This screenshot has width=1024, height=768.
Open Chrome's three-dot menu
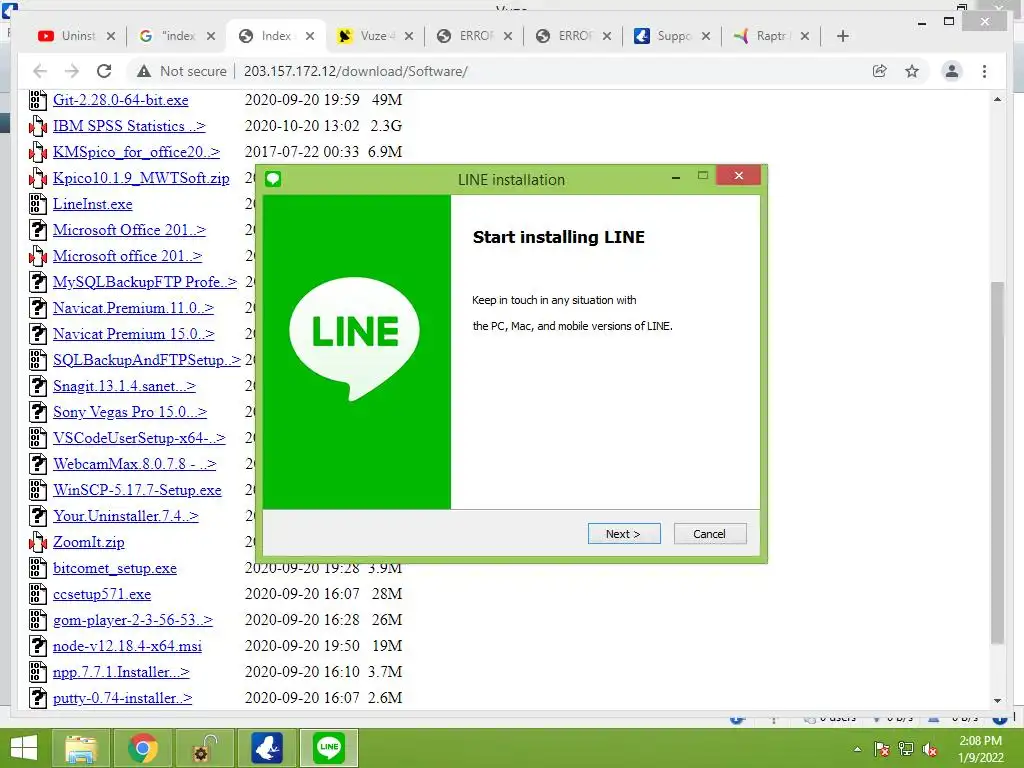(984, 71)
